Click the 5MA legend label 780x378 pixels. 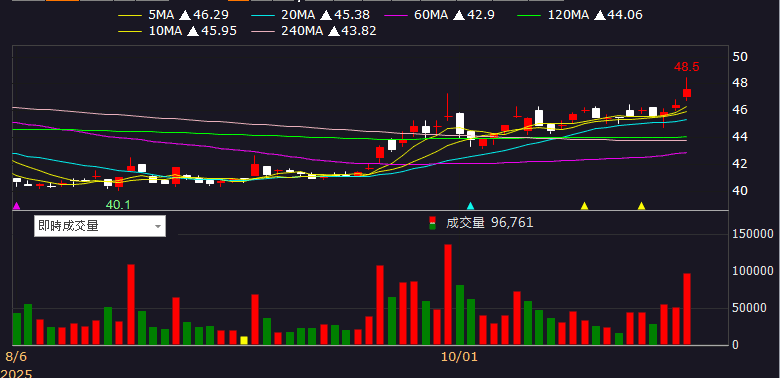pyautogui.click(x=162, y=15)
